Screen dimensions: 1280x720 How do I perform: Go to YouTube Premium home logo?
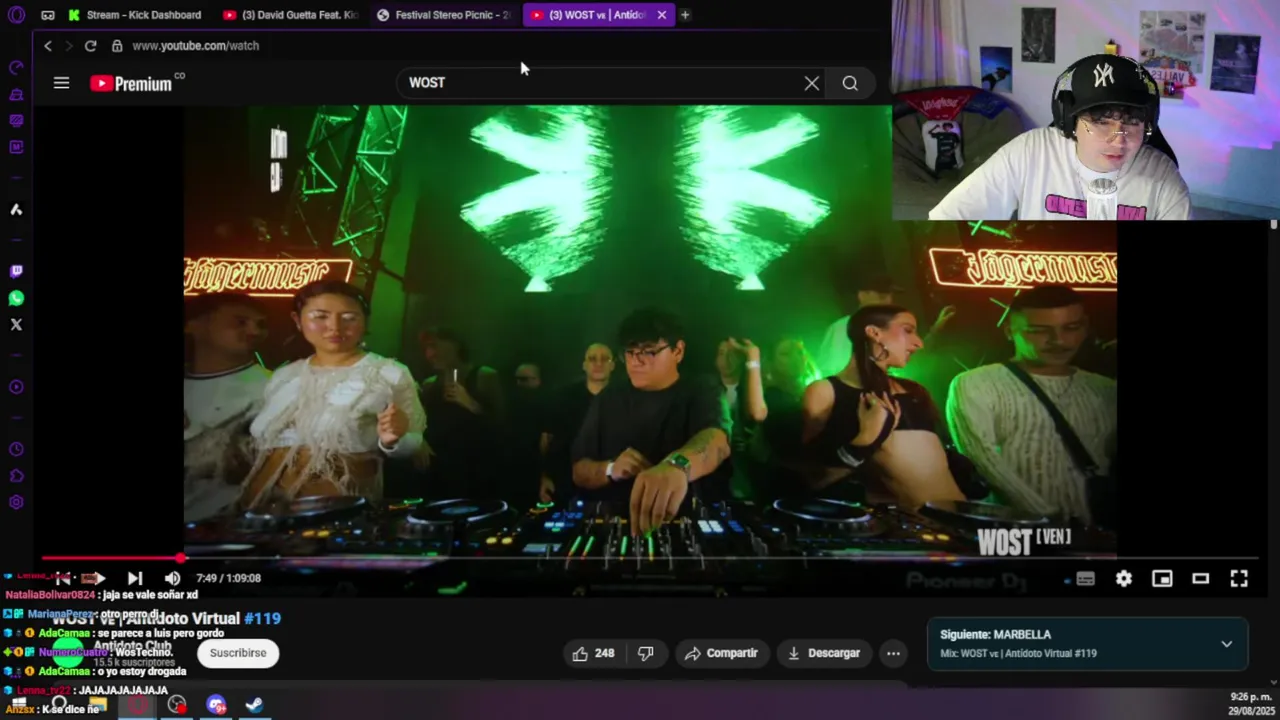click(137, 83)
